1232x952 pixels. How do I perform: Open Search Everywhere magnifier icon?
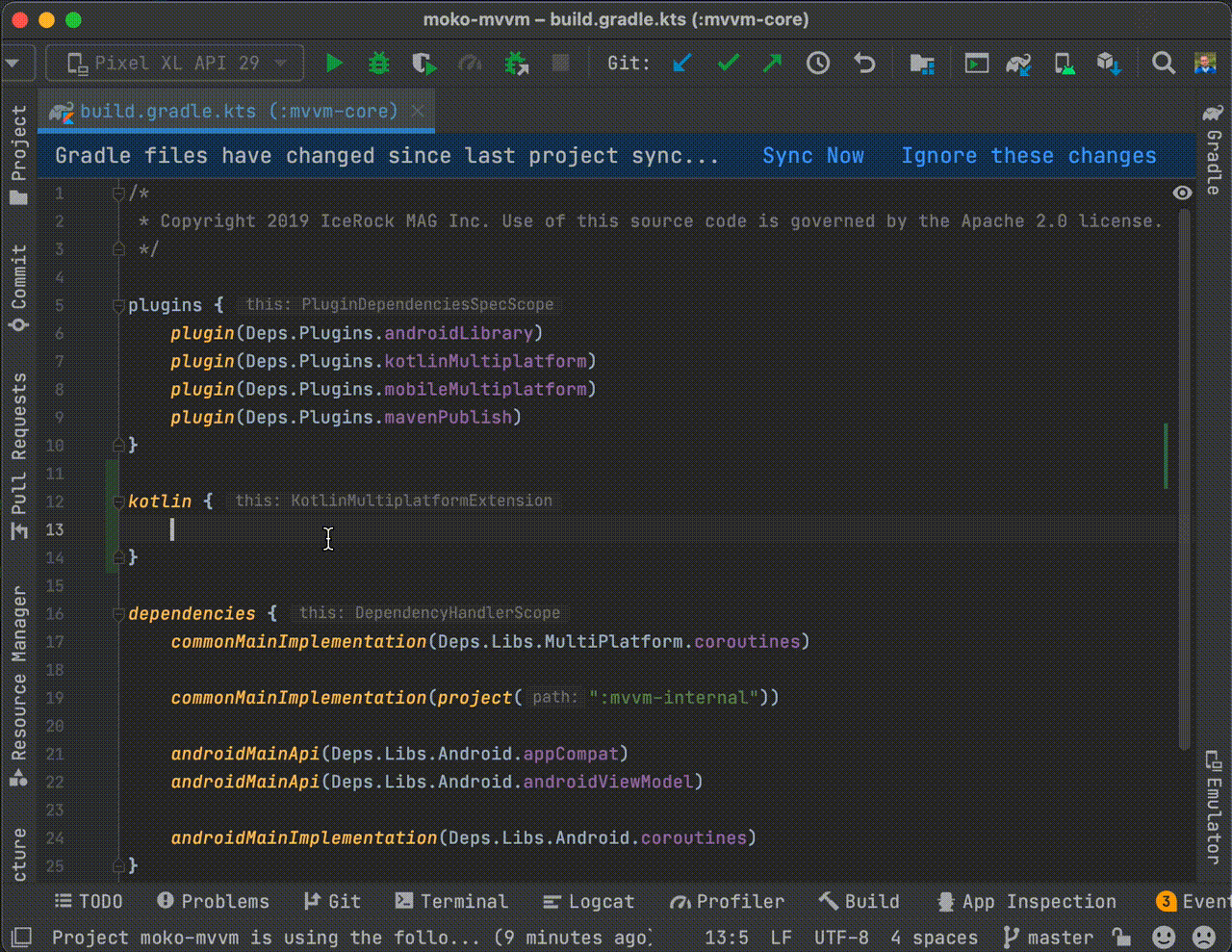(1163, 64)
